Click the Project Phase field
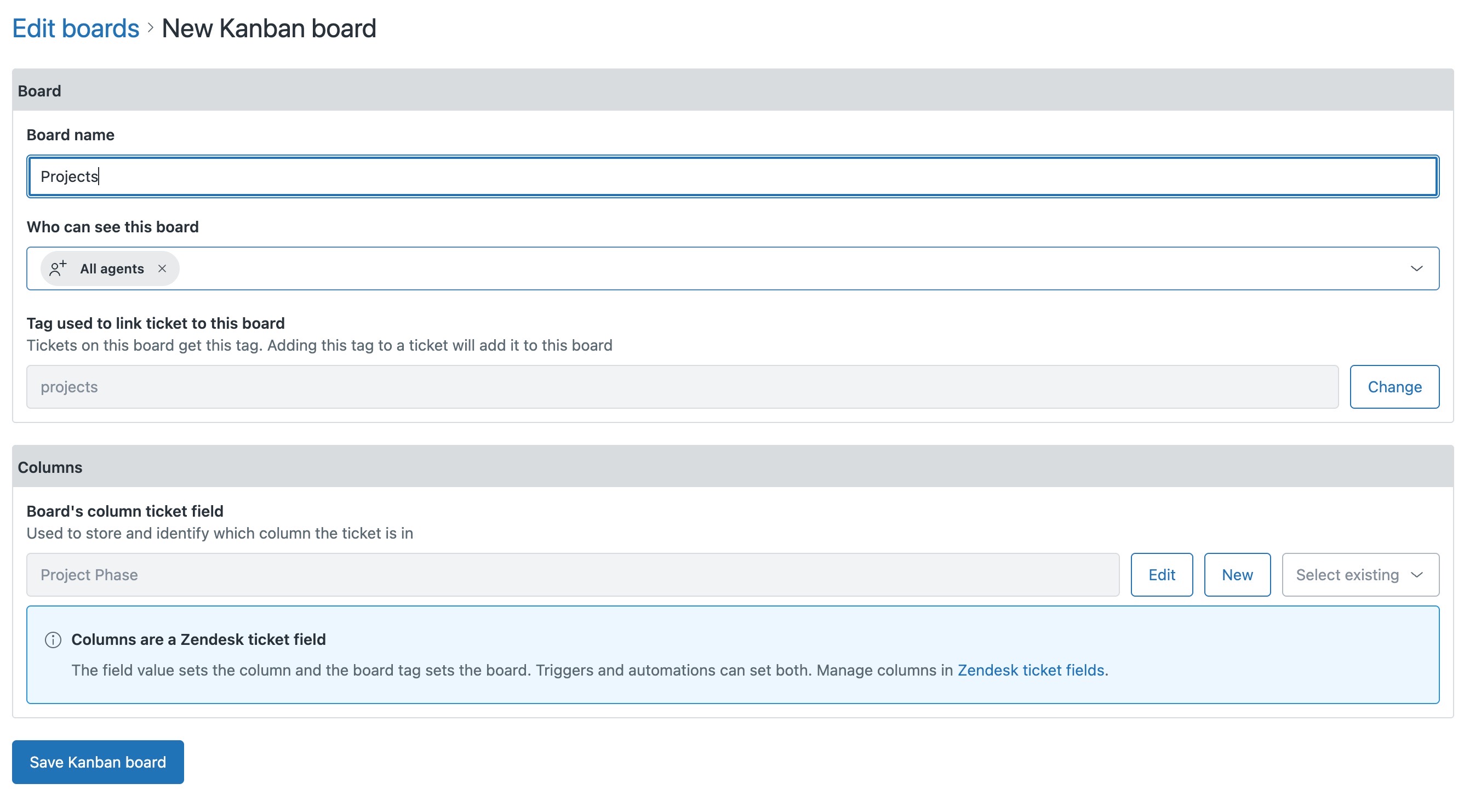 tap(573, 574)
